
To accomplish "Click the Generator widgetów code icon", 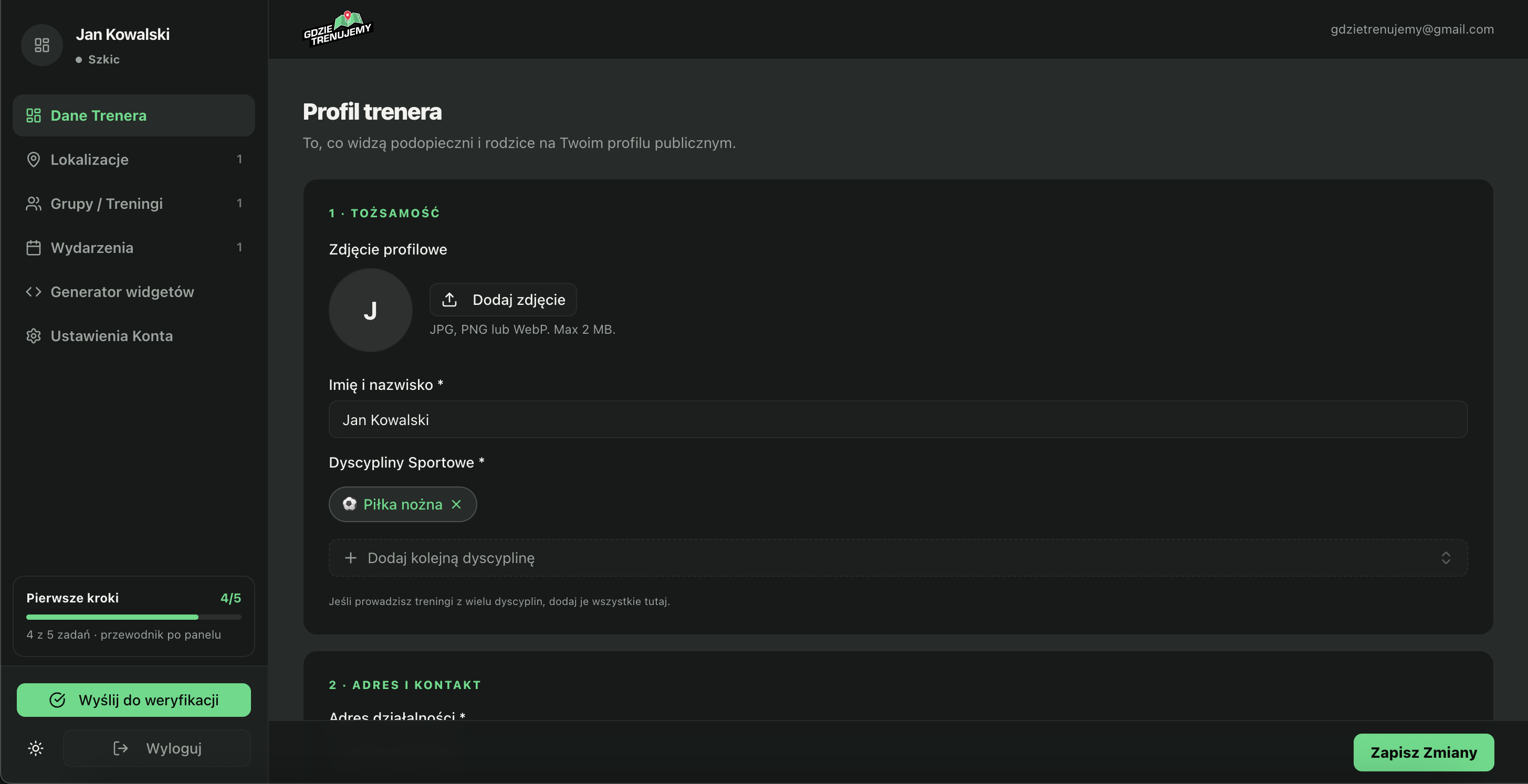I will point(33,292).
